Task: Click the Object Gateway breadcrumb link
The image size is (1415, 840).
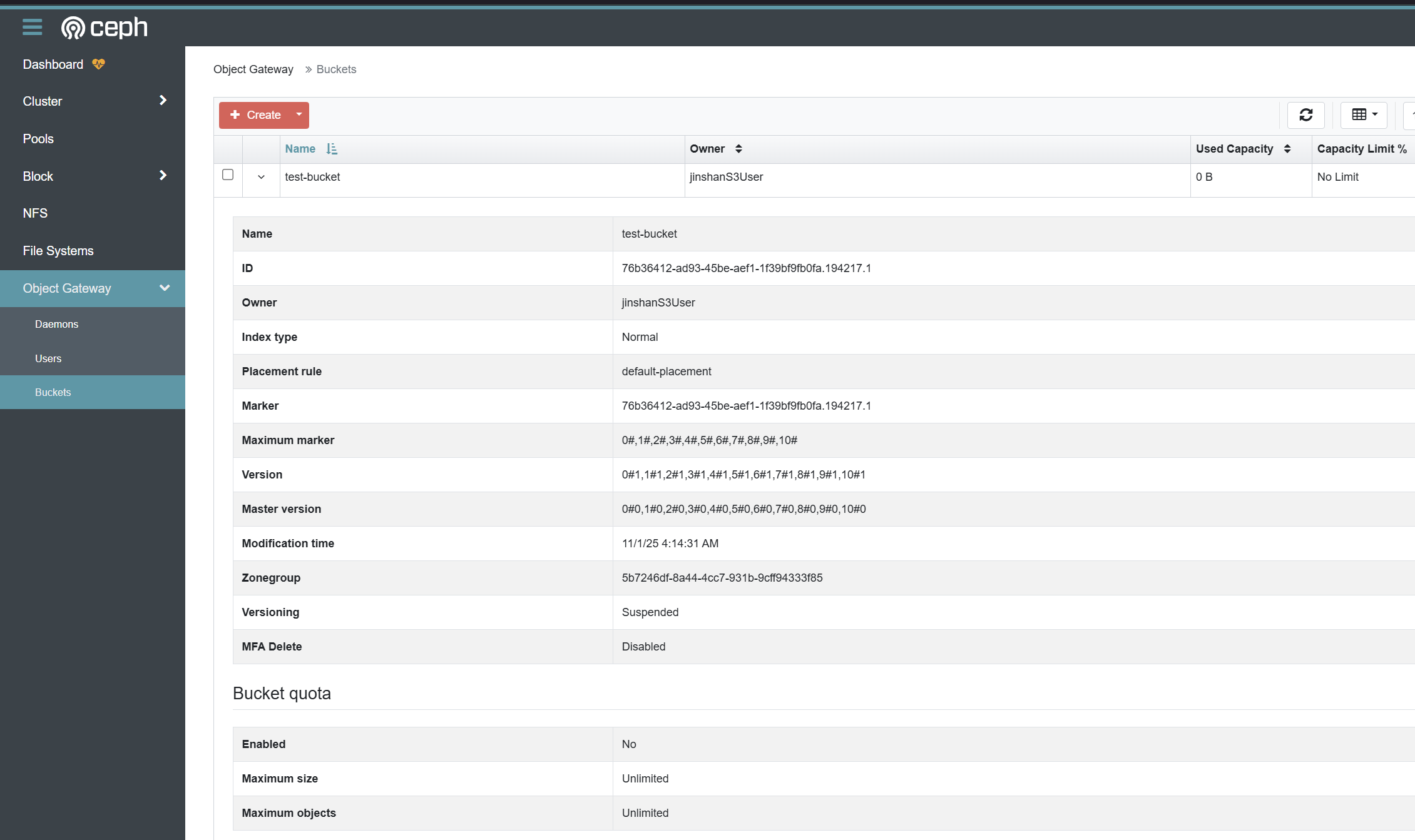Action: tap(253, 69)
